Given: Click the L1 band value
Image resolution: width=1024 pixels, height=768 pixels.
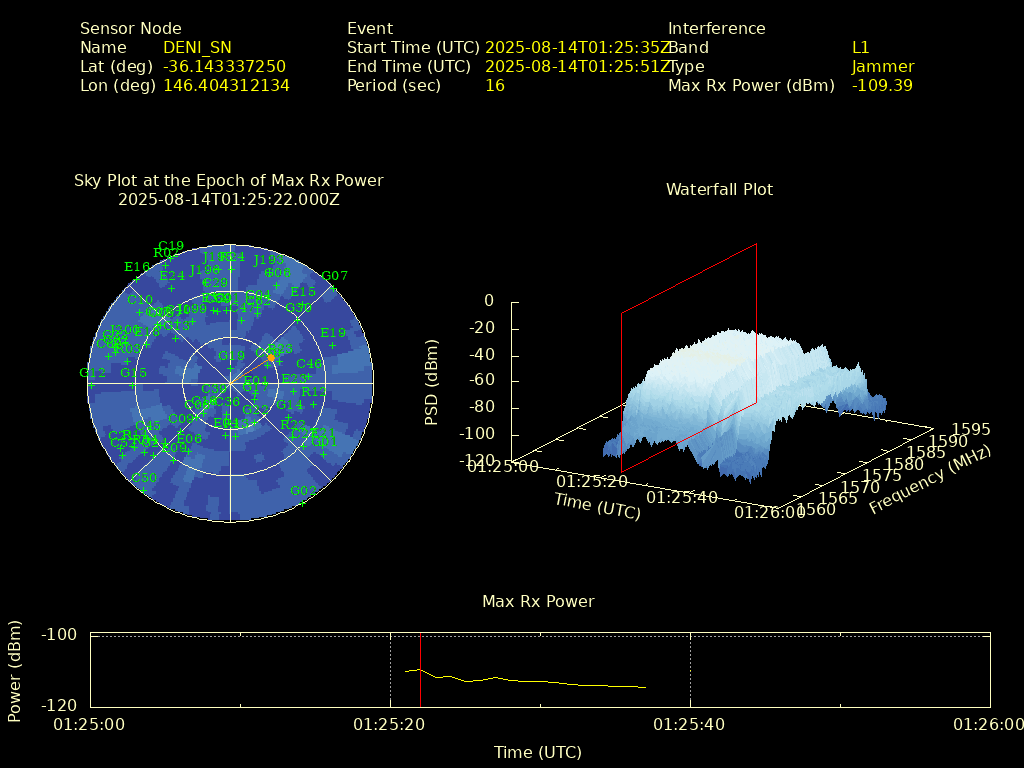Looking at the screenshot, I should click(860, 48).
